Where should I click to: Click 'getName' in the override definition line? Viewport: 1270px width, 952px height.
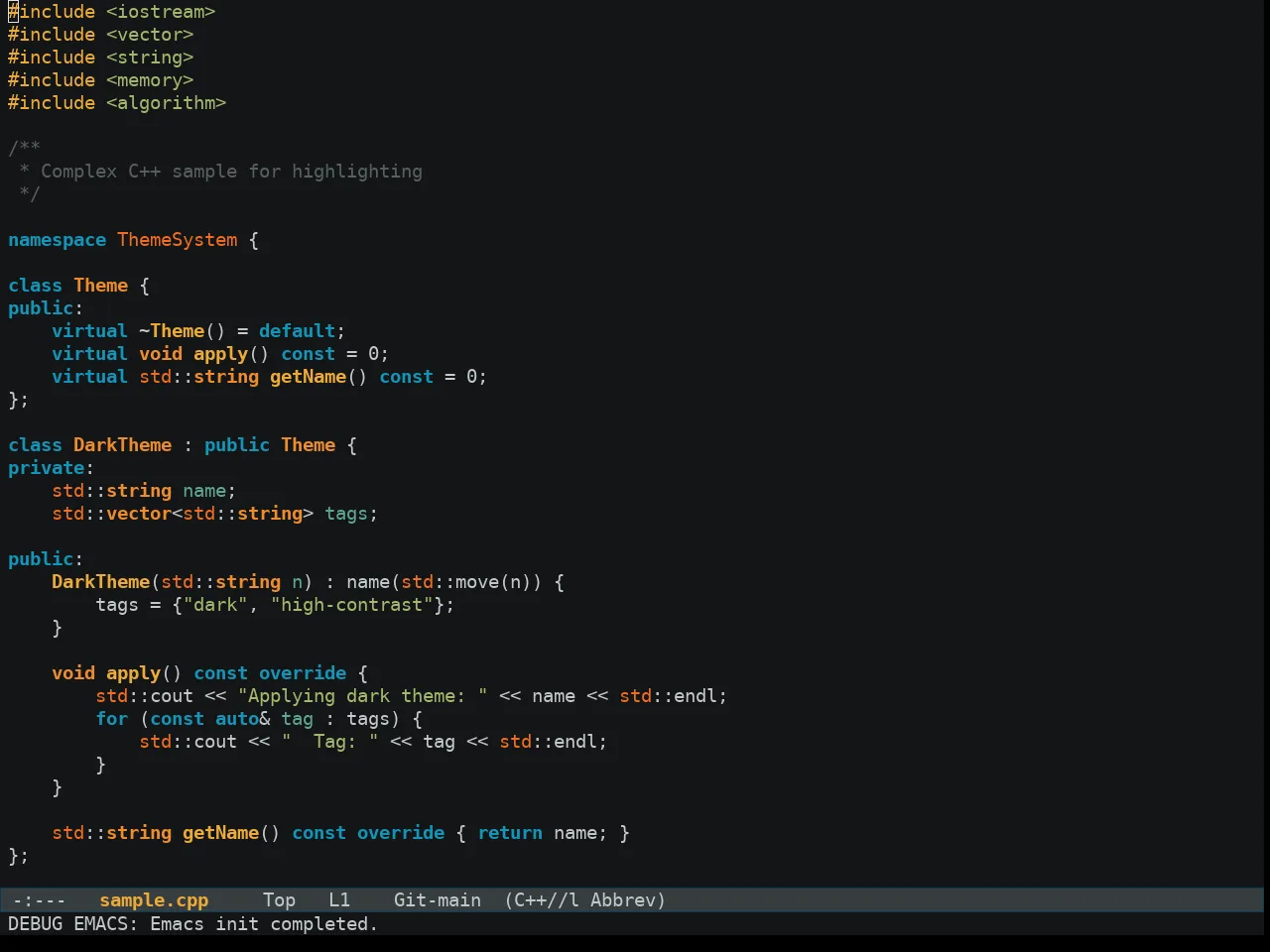click(x=220, y=833)
